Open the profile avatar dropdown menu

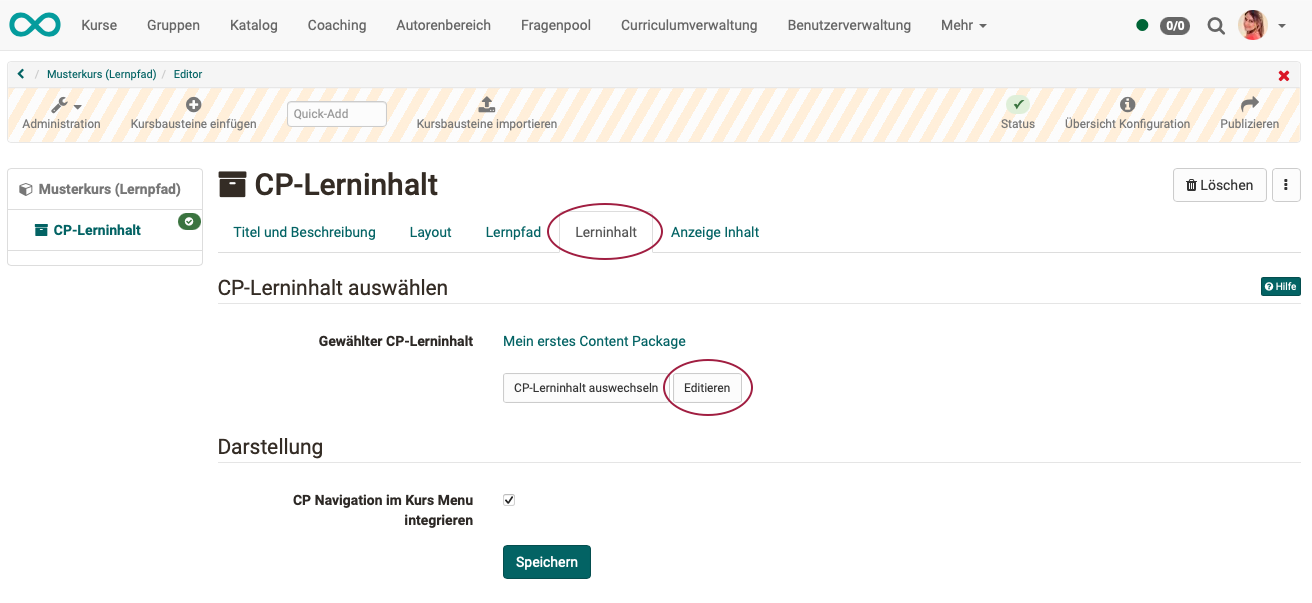[x=1252, y=25]
